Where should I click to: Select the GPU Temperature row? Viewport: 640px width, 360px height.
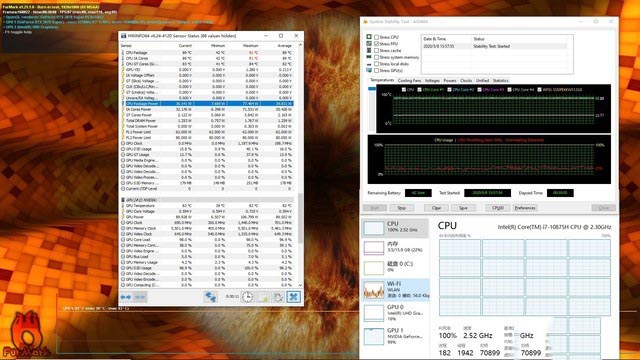[x=207, y=206]
